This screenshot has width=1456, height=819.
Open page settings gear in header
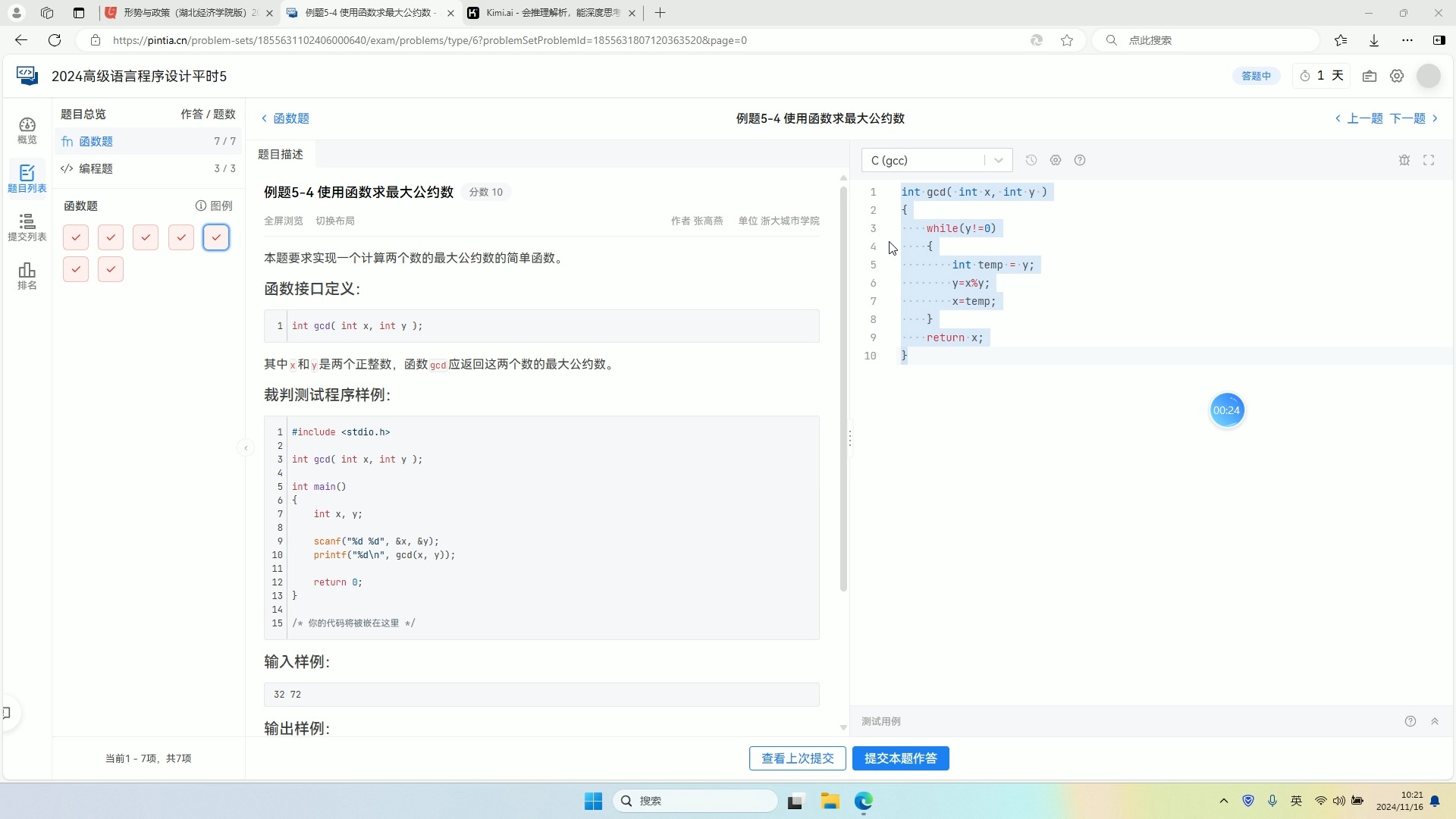1397,76
